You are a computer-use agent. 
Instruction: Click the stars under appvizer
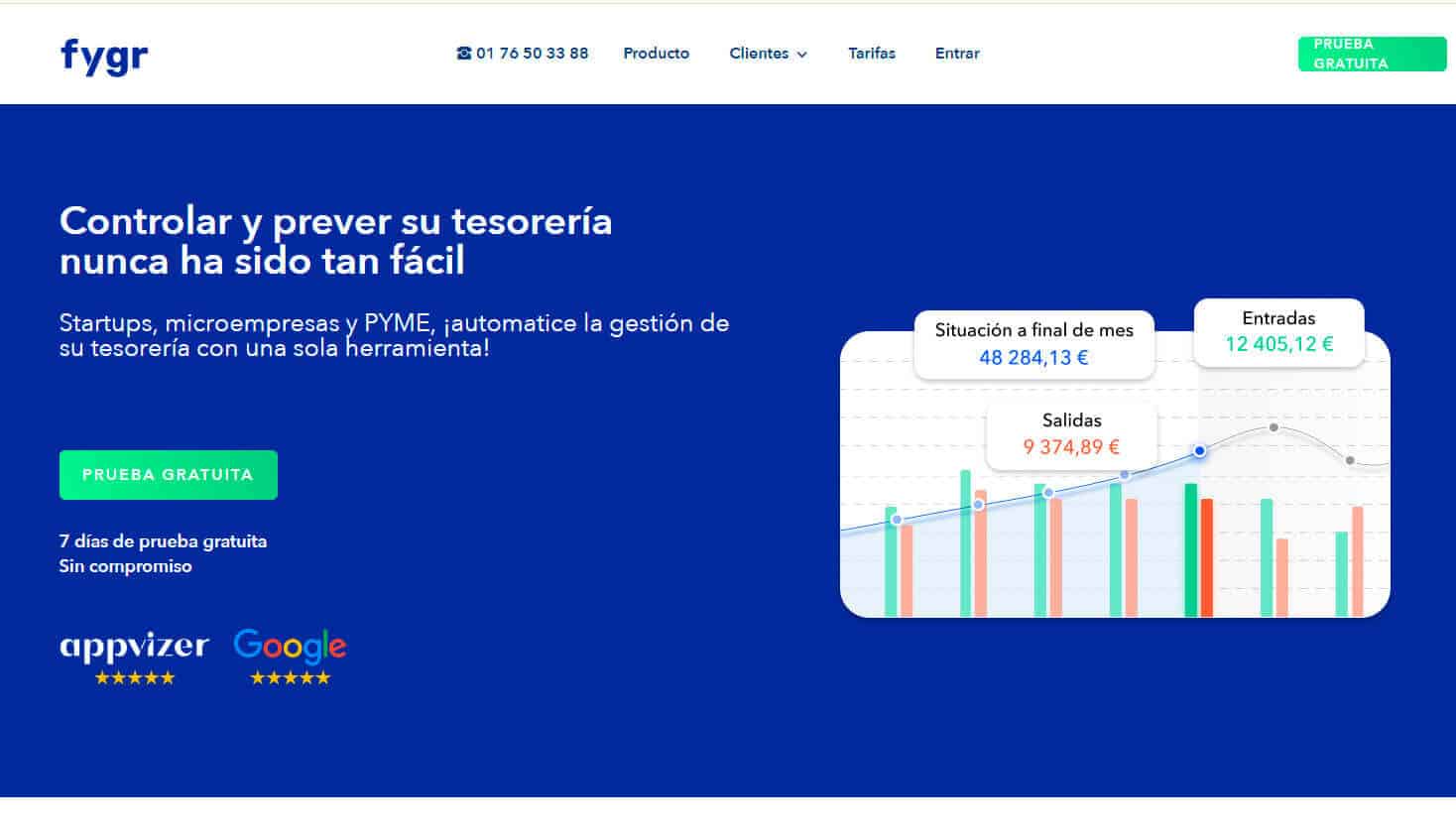click(x=135, y=678)
